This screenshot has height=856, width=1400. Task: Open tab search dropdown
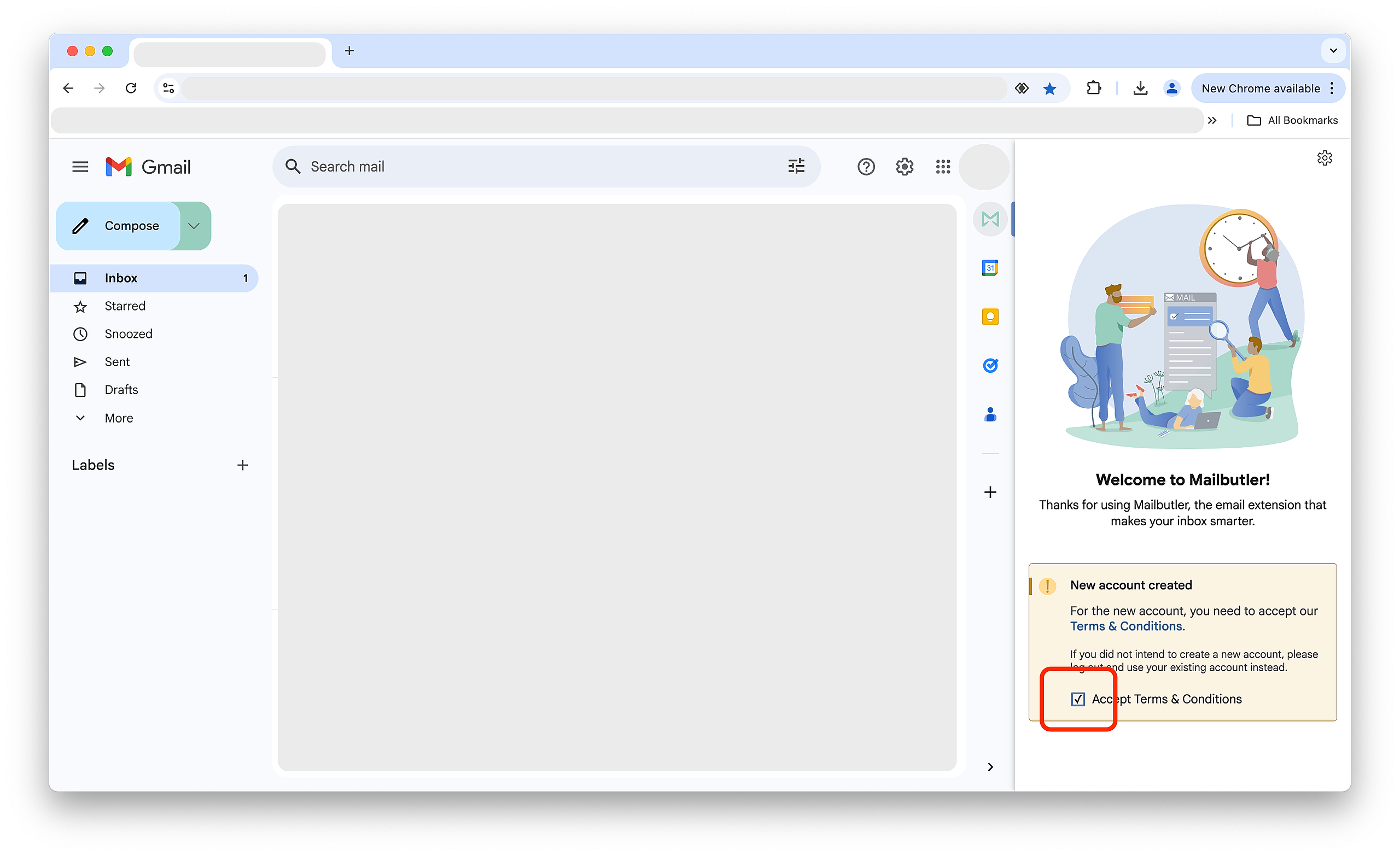pos(1333,50)
